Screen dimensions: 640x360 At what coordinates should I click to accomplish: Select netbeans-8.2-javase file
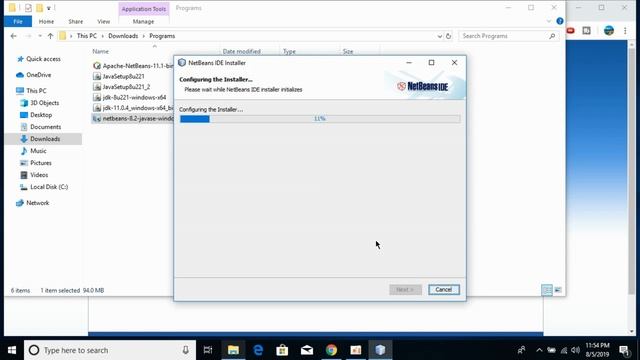coord(133,119)
